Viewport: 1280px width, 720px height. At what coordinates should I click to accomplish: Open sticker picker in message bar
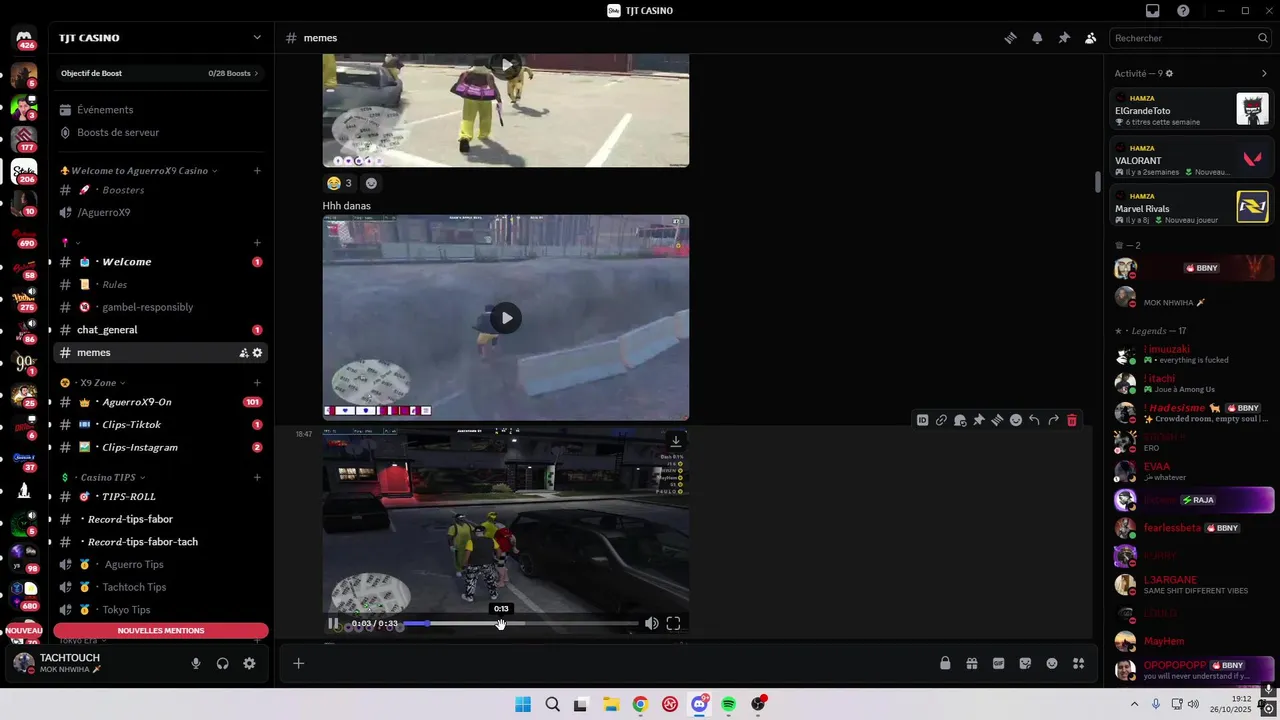click(1025, 663)
